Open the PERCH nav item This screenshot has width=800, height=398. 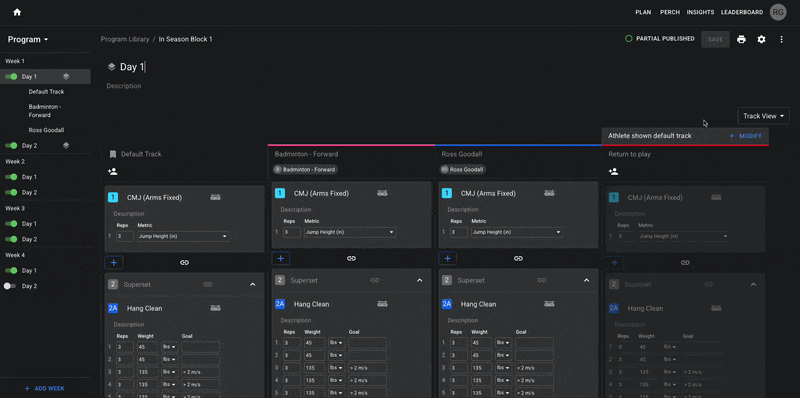click(670, 12)
